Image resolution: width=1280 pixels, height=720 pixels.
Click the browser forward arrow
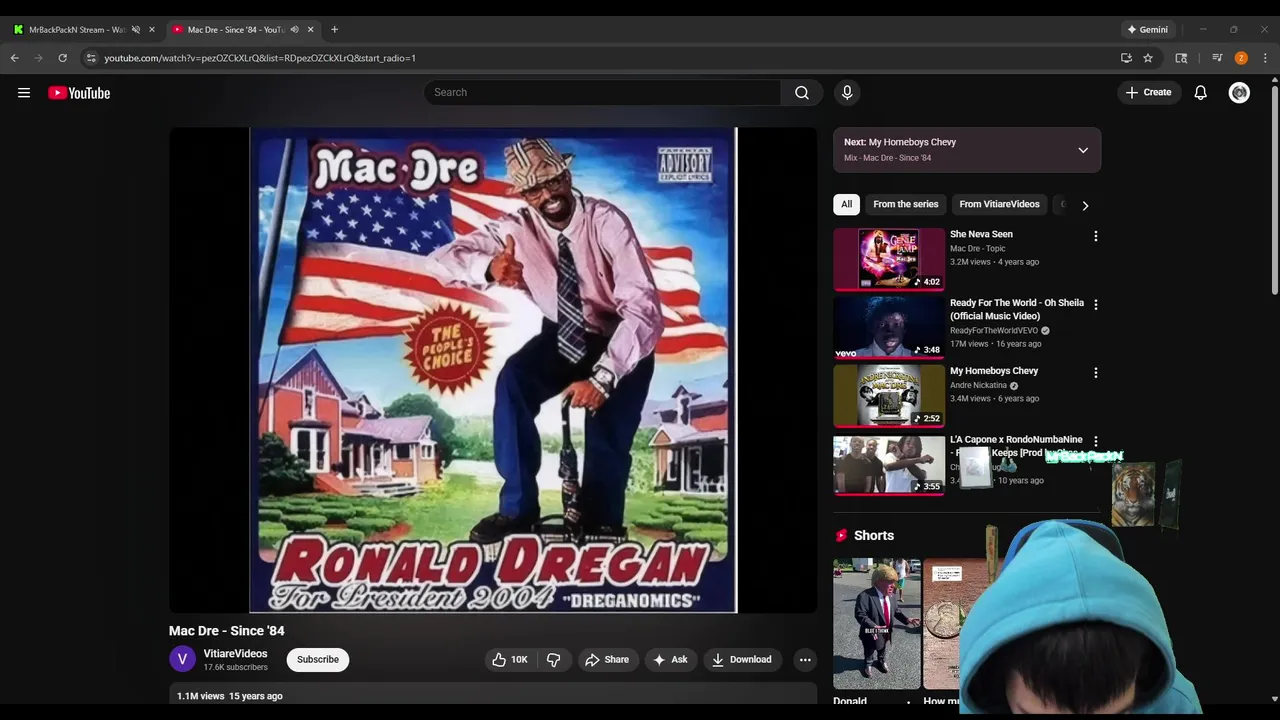click(39, 58)
